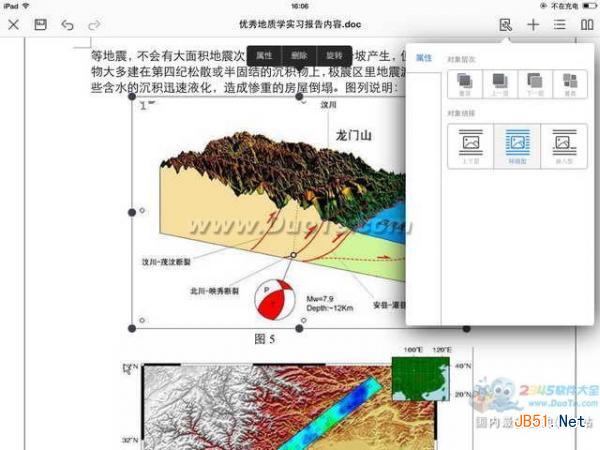The height and width of the screenshot is (450, 600).
Task: Click the bottom-left resize handle of image
Action: coord(132,326)
